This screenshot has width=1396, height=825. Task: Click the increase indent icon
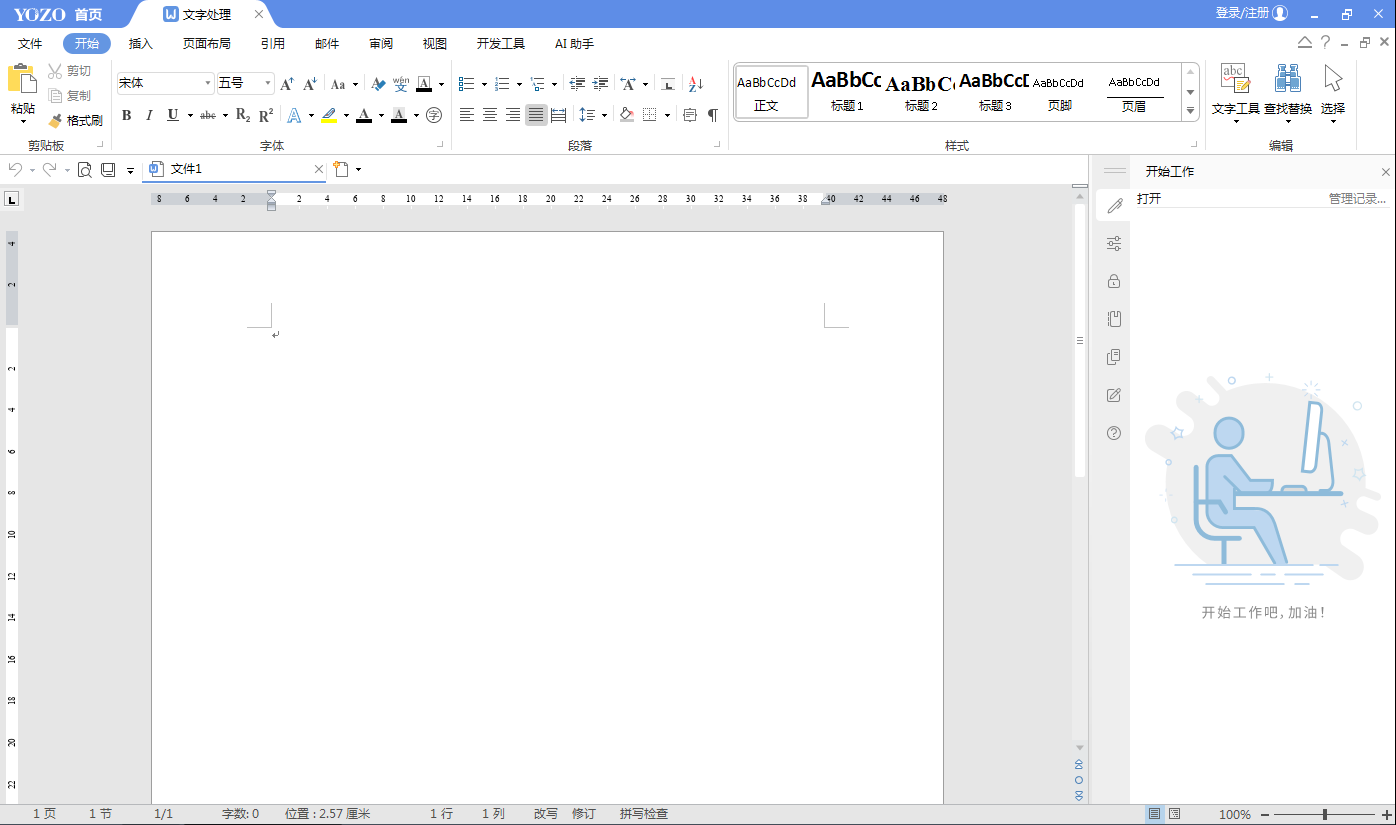(x=600, y=84)
